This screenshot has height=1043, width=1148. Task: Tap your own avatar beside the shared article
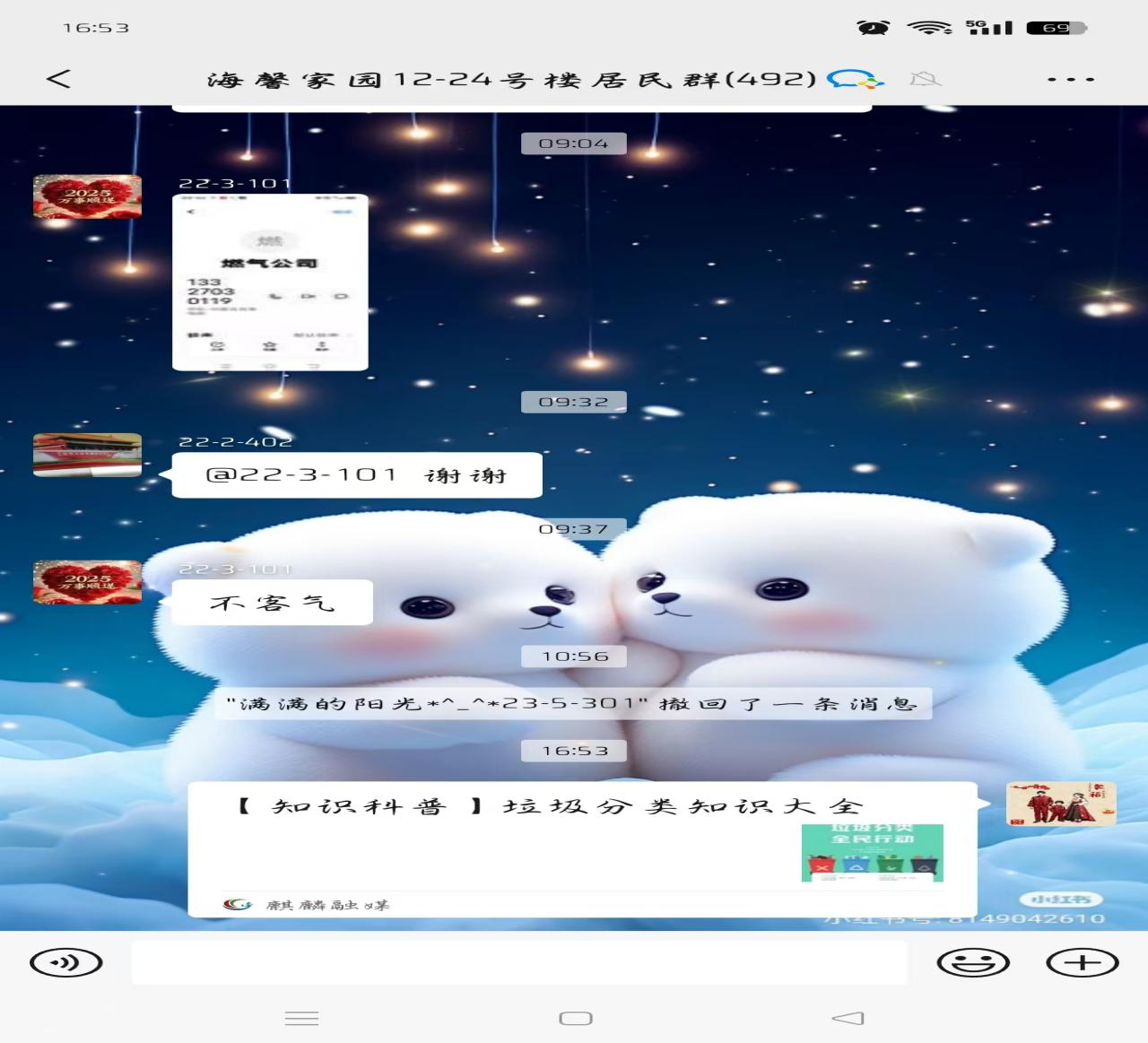click(x=1061, y=804)
